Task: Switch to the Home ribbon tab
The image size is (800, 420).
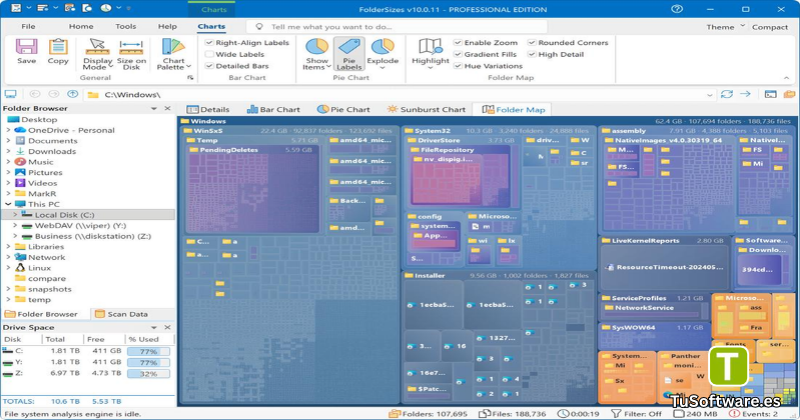Action: [x=81, y=26]
